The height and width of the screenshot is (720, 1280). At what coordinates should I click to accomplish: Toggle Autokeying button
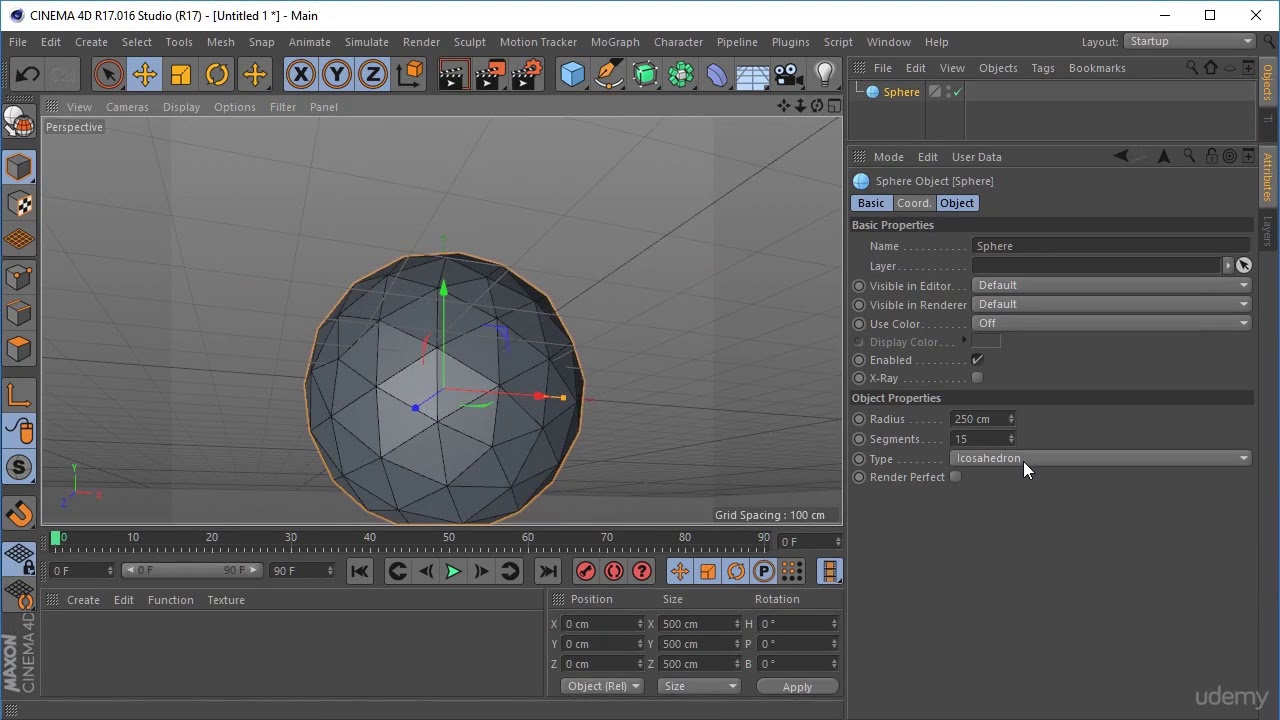pos(614,571)
